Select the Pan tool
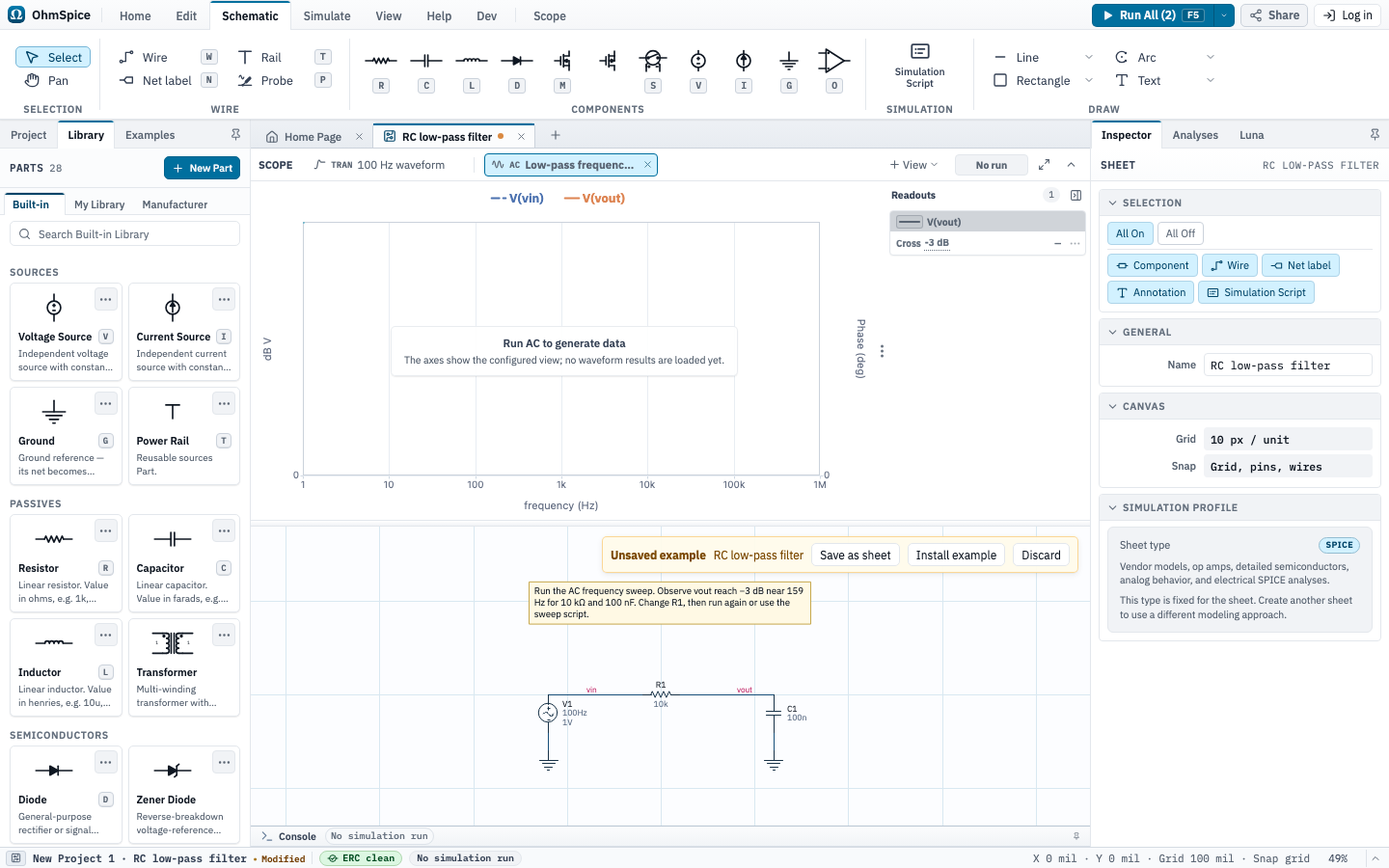This screenshot has width=1389, height=868. coord(47,81)
